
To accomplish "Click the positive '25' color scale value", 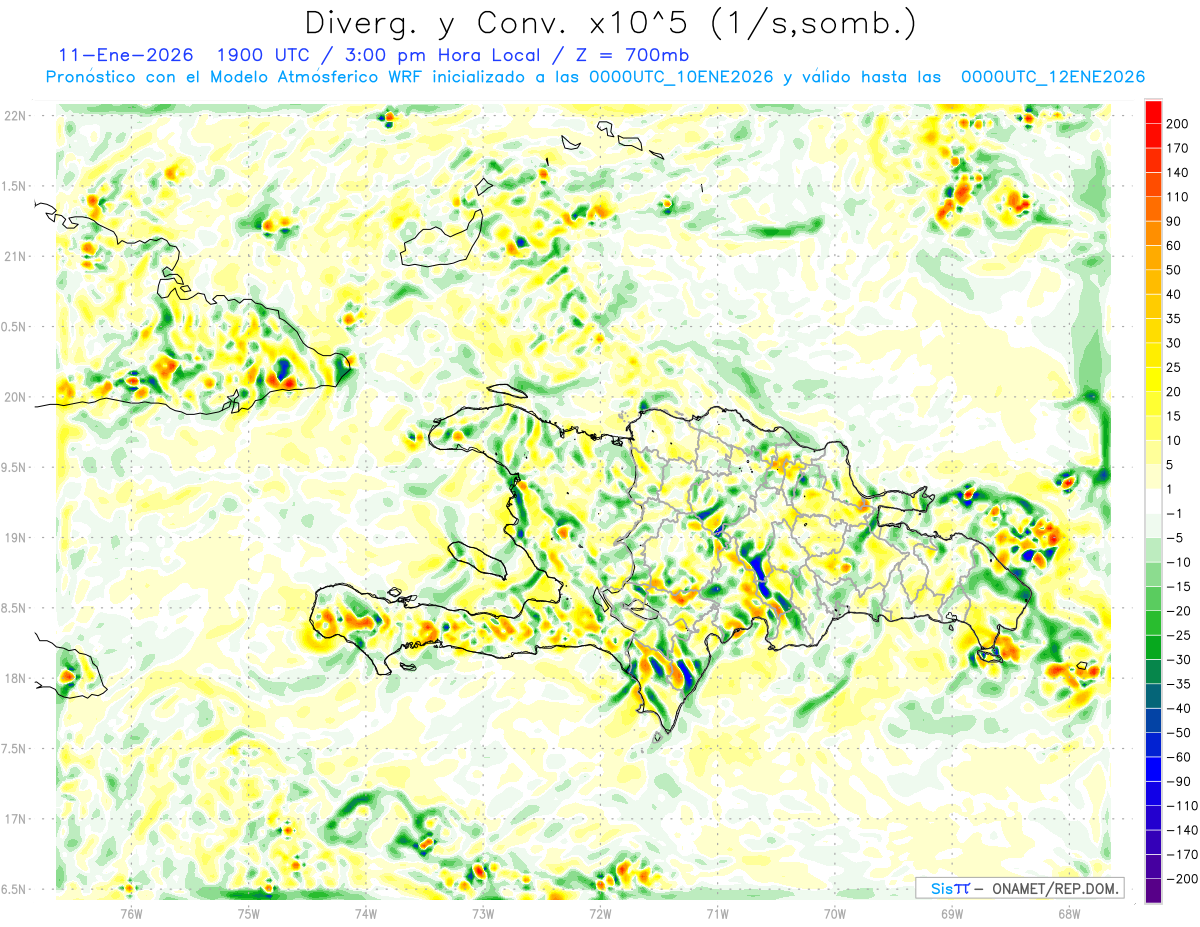I will [x=1175, y=367].
